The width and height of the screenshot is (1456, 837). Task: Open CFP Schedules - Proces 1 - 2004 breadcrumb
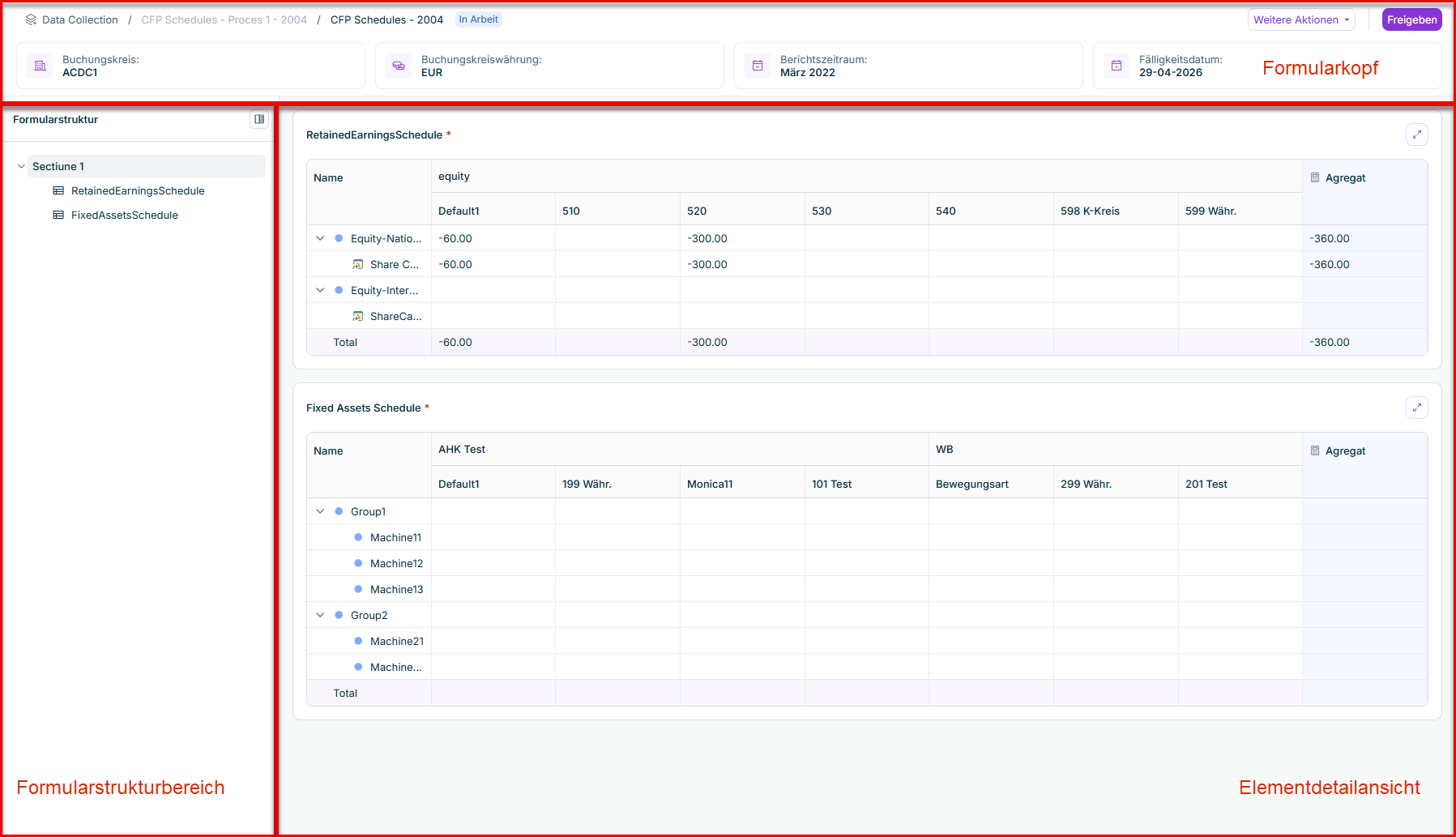pyautogui.click(x=224, y=19)
